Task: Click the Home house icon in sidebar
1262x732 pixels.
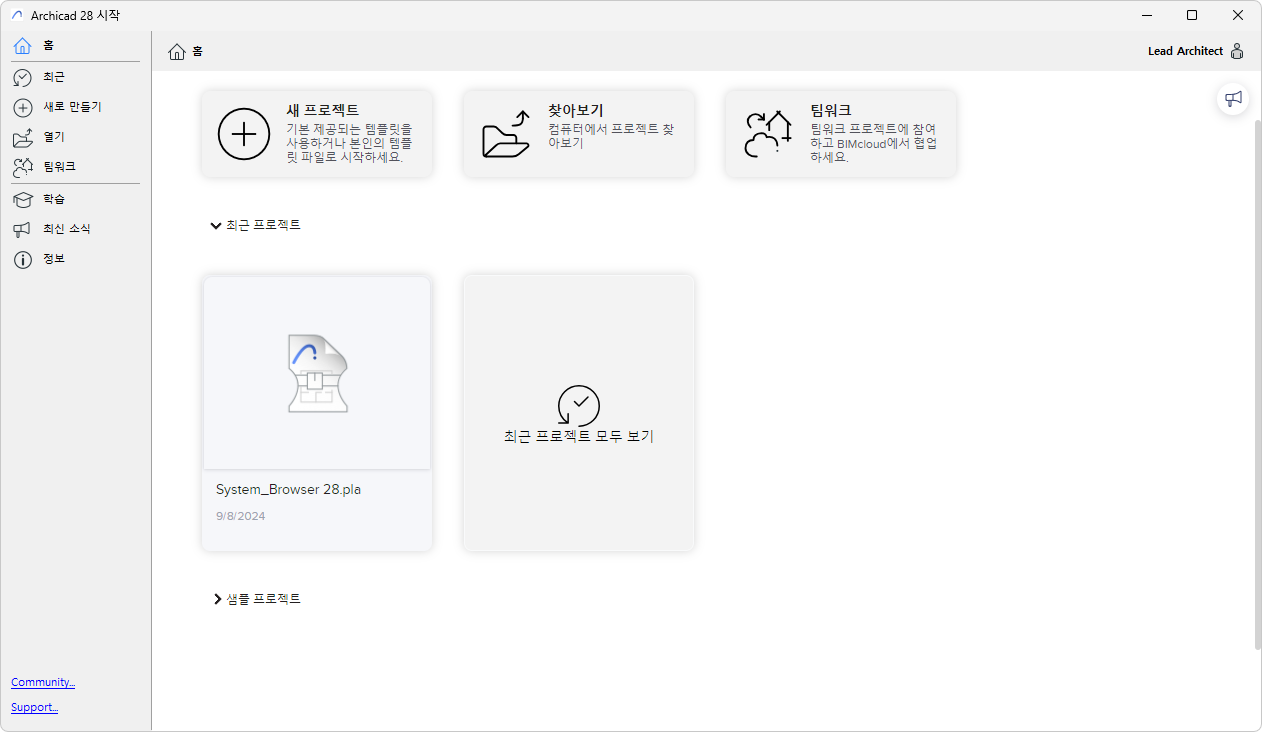Action: 23,46
